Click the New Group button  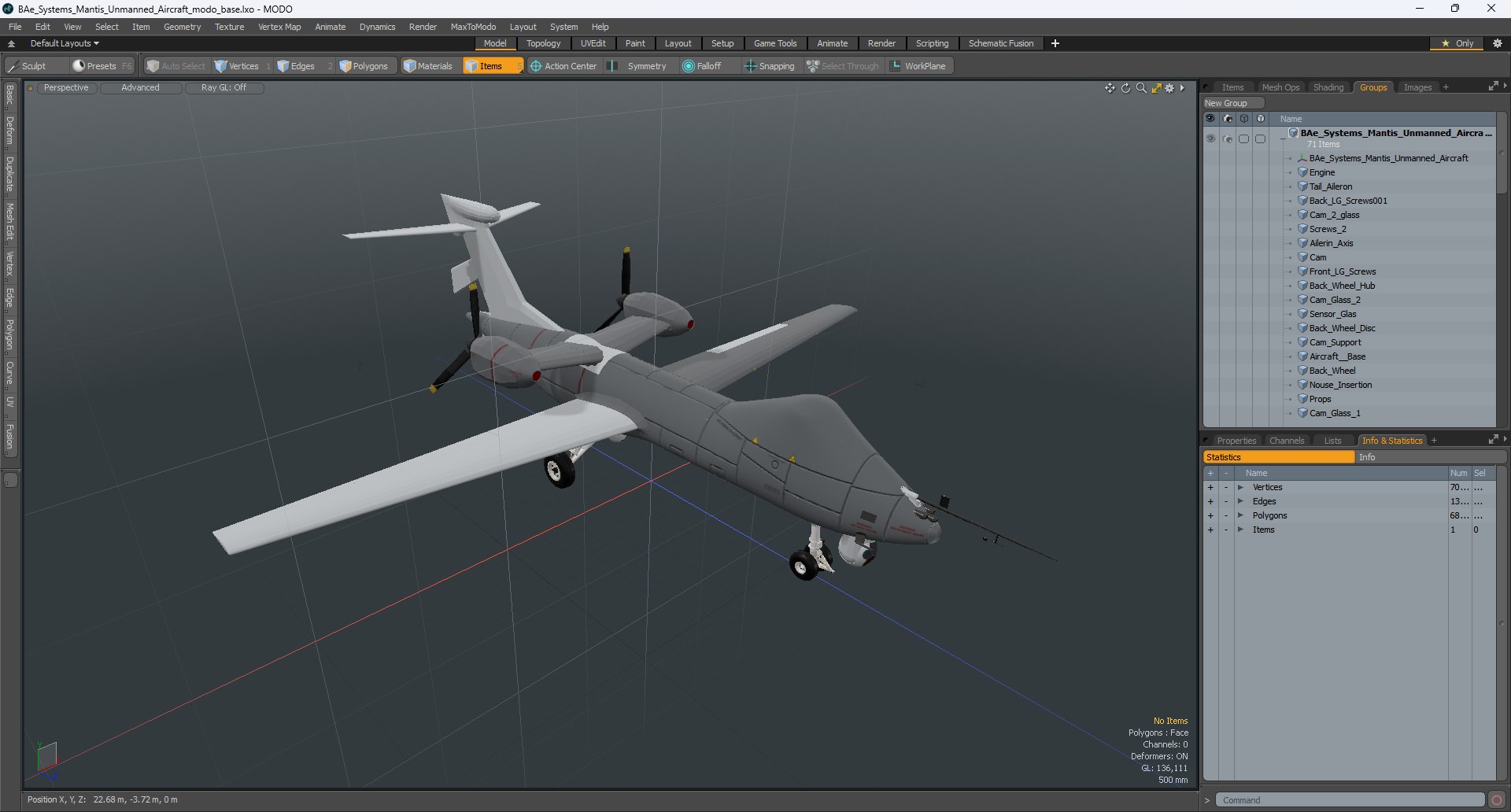pos(1232,103)
